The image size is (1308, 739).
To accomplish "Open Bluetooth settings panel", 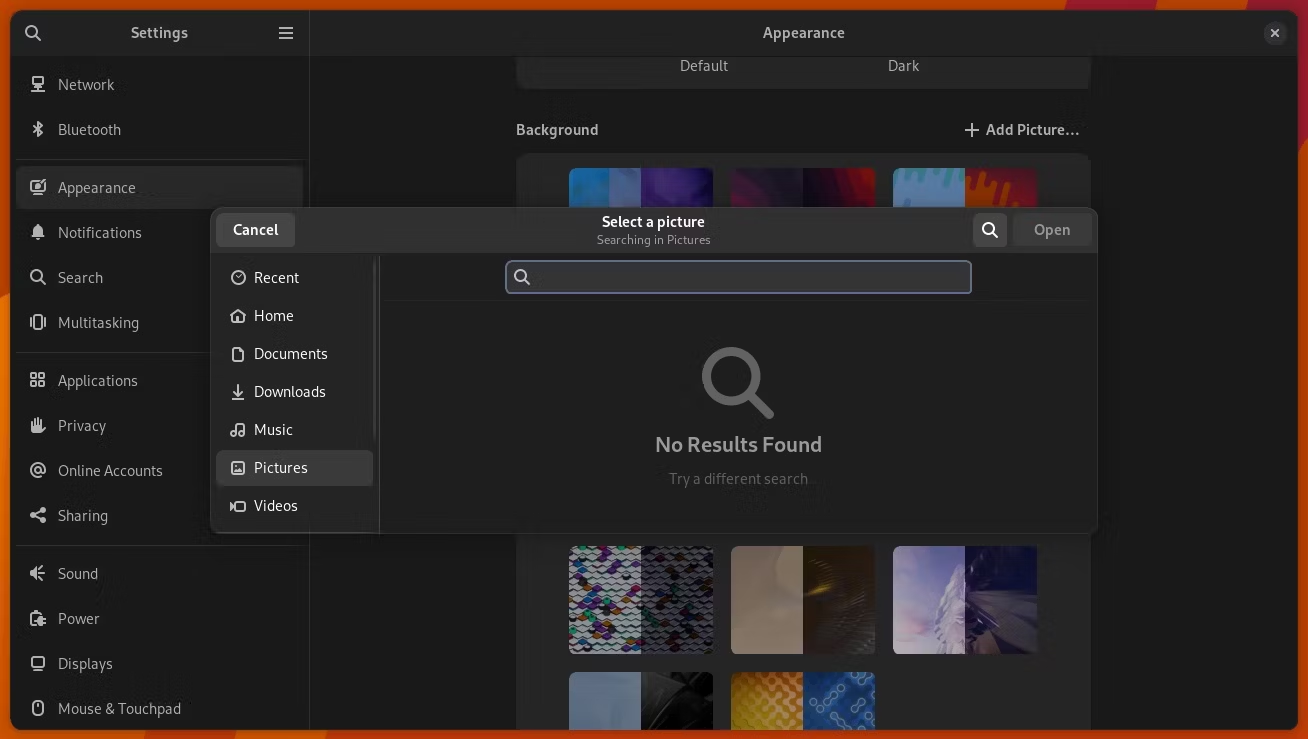I will coord(160,130).
